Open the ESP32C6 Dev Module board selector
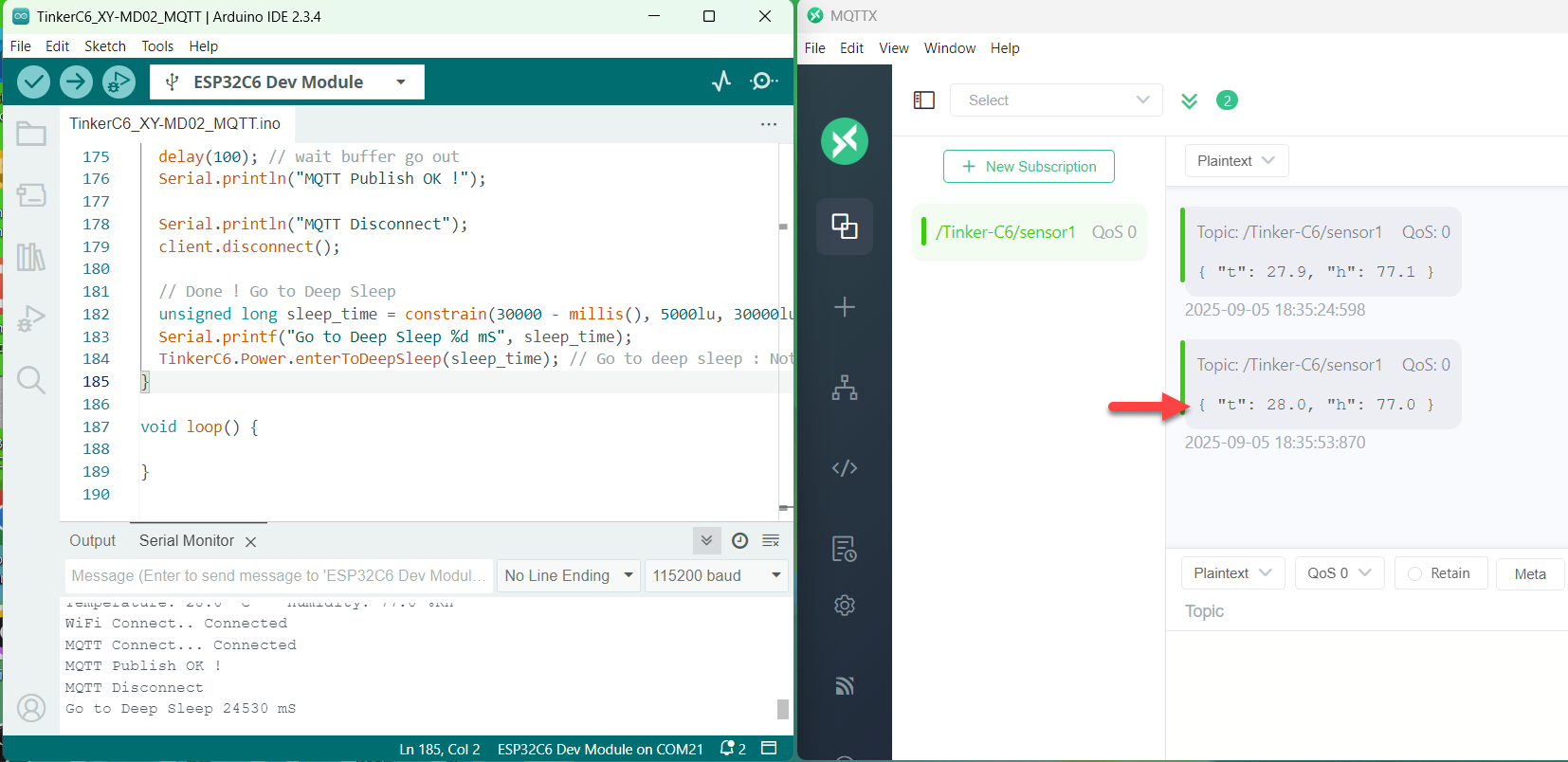This screenshot has width=1568, height=762. coord(287,82)
